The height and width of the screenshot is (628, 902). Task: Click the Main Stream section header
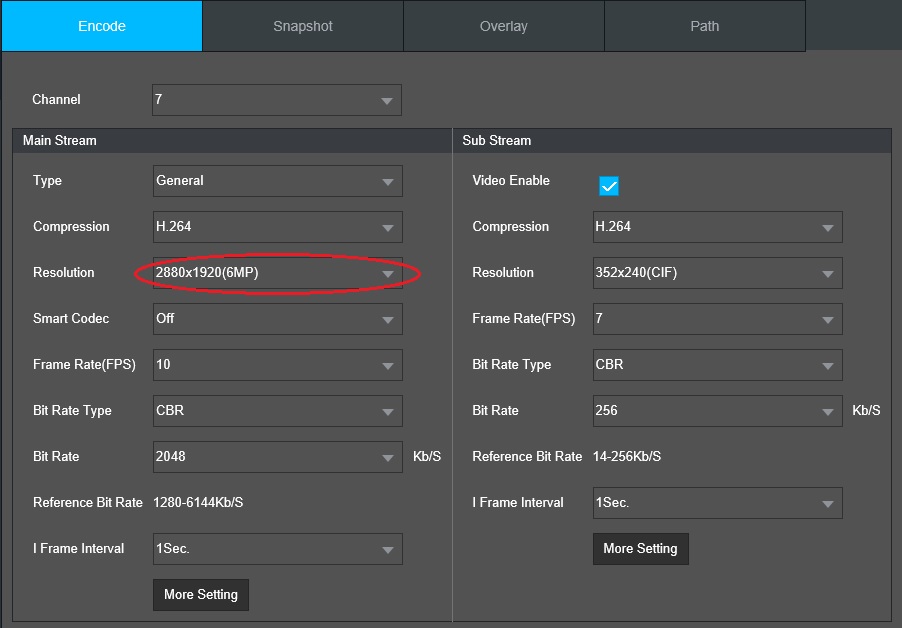(x=232, y=141)
